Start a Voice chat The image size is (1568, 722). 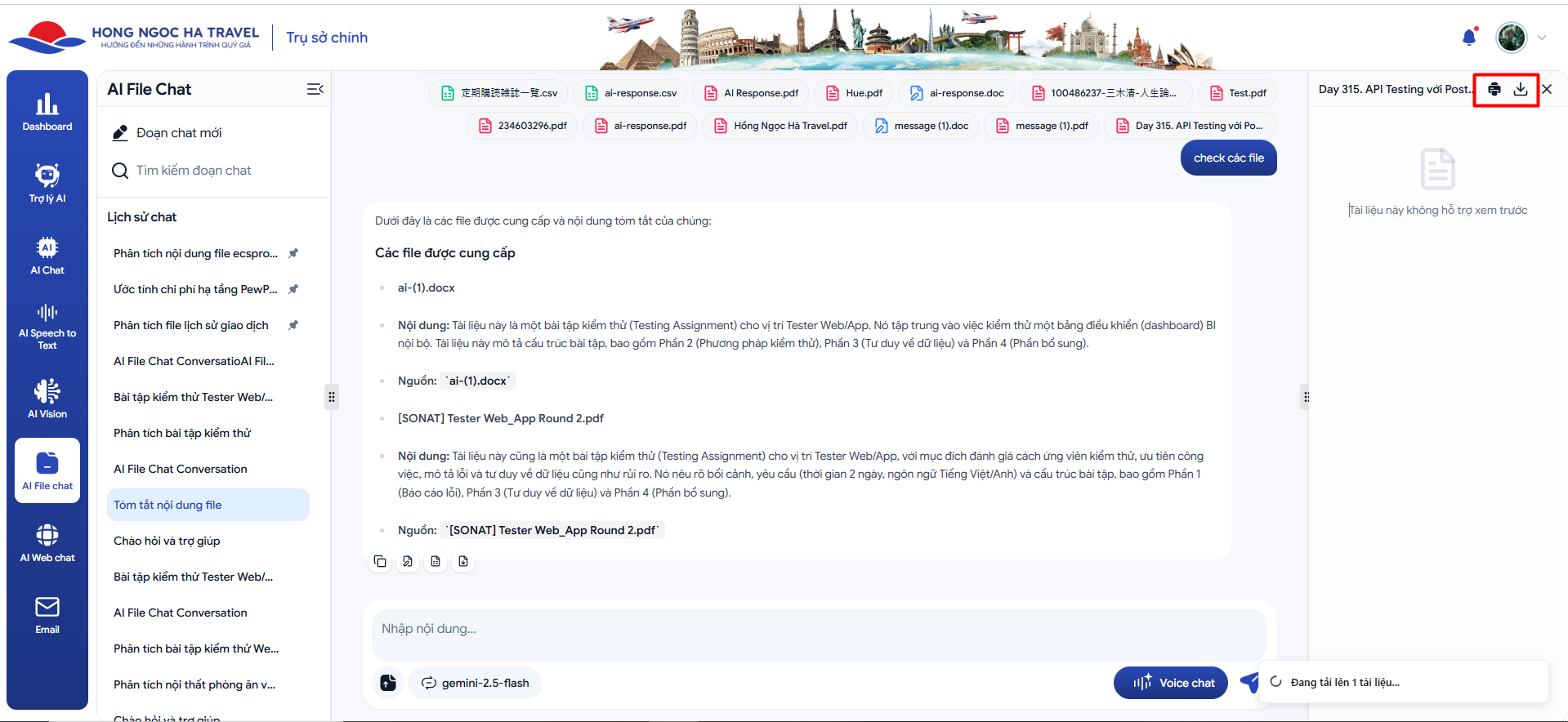[x=1170, y=683]
